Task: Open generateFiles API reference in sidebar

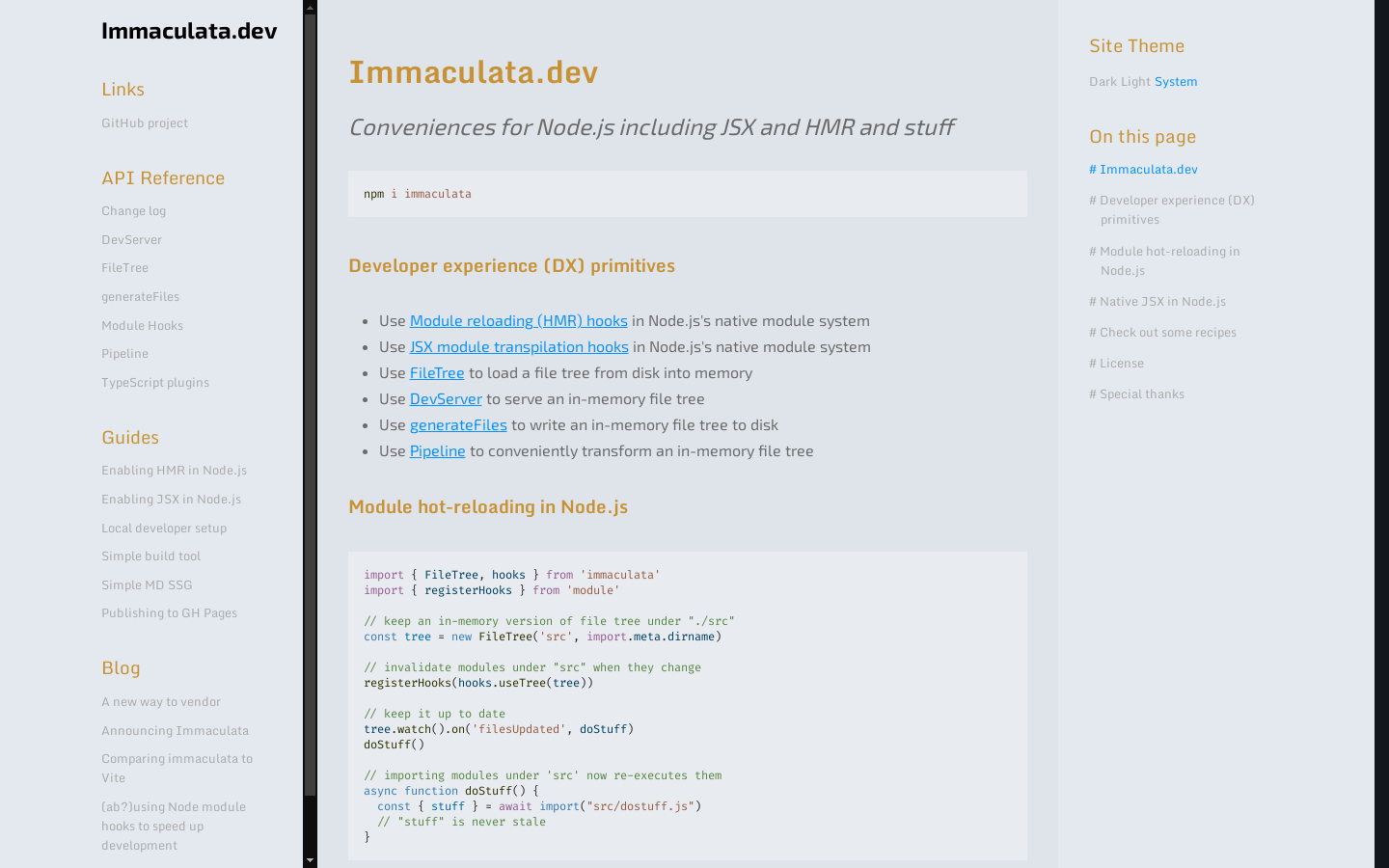Action: [x=141, y=297]
